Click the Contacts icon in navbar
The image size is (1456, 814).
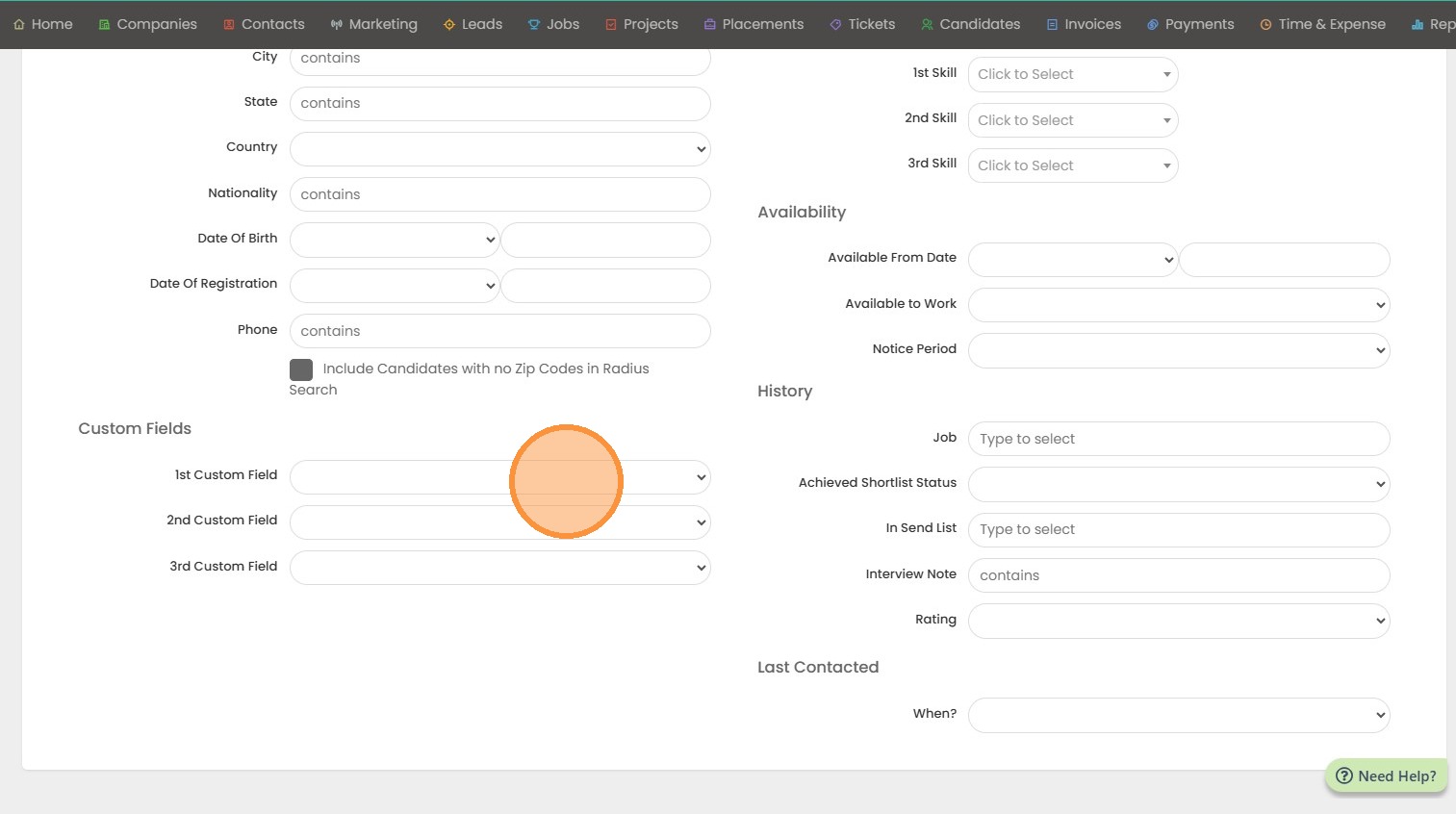point(229,25)
